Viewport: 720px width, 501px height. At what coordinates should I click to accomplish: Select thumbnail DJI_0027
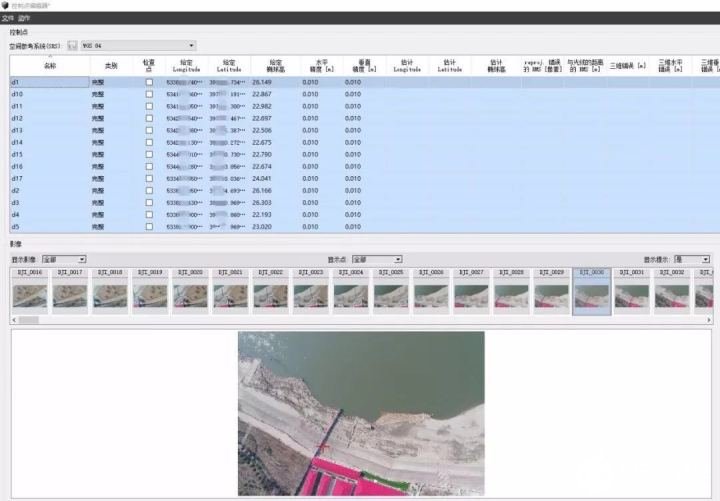click(471, 291)
